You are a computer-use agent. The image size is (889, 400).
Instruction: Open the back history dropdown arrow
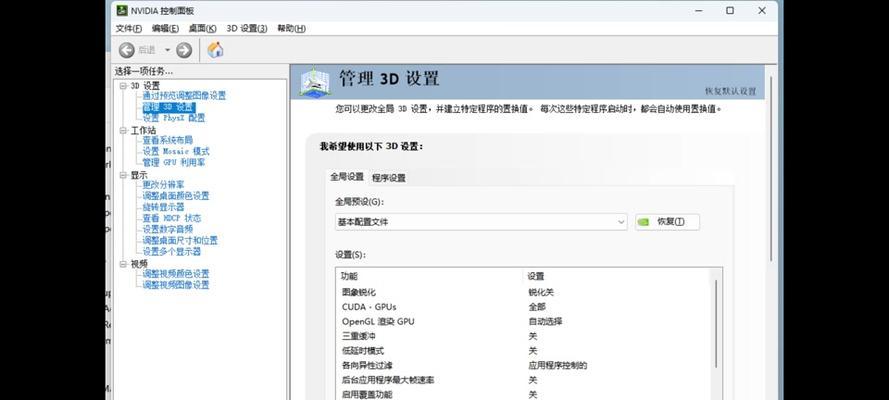pos(167,50)
